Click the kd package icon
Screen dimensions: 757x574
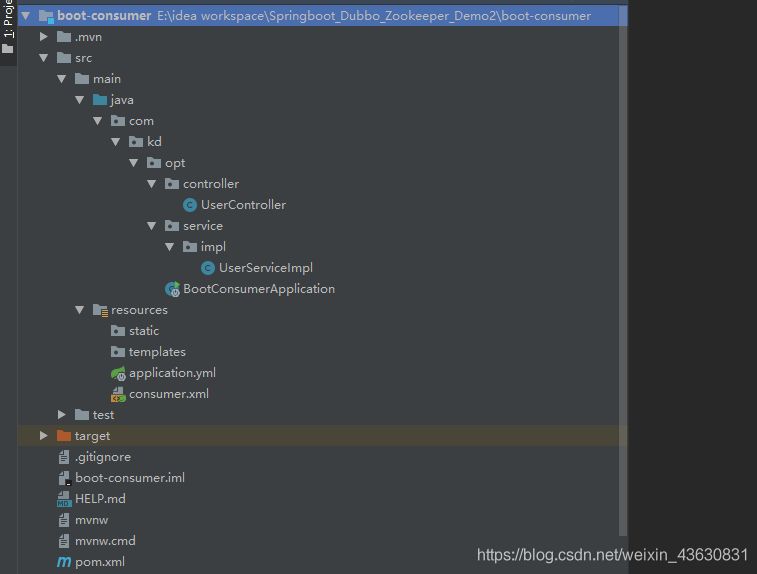[136, 142]
